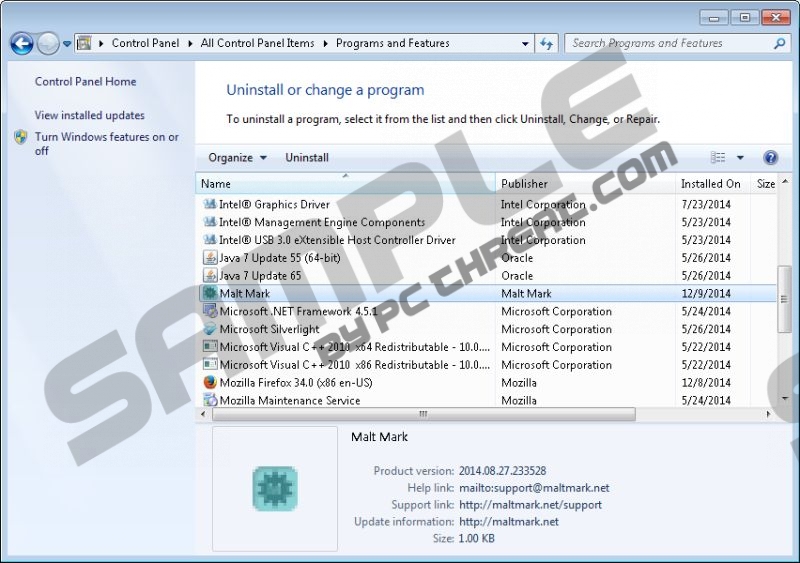Click the Search Programs and Features field
800x563 pixels.
[x=665, y=43]
